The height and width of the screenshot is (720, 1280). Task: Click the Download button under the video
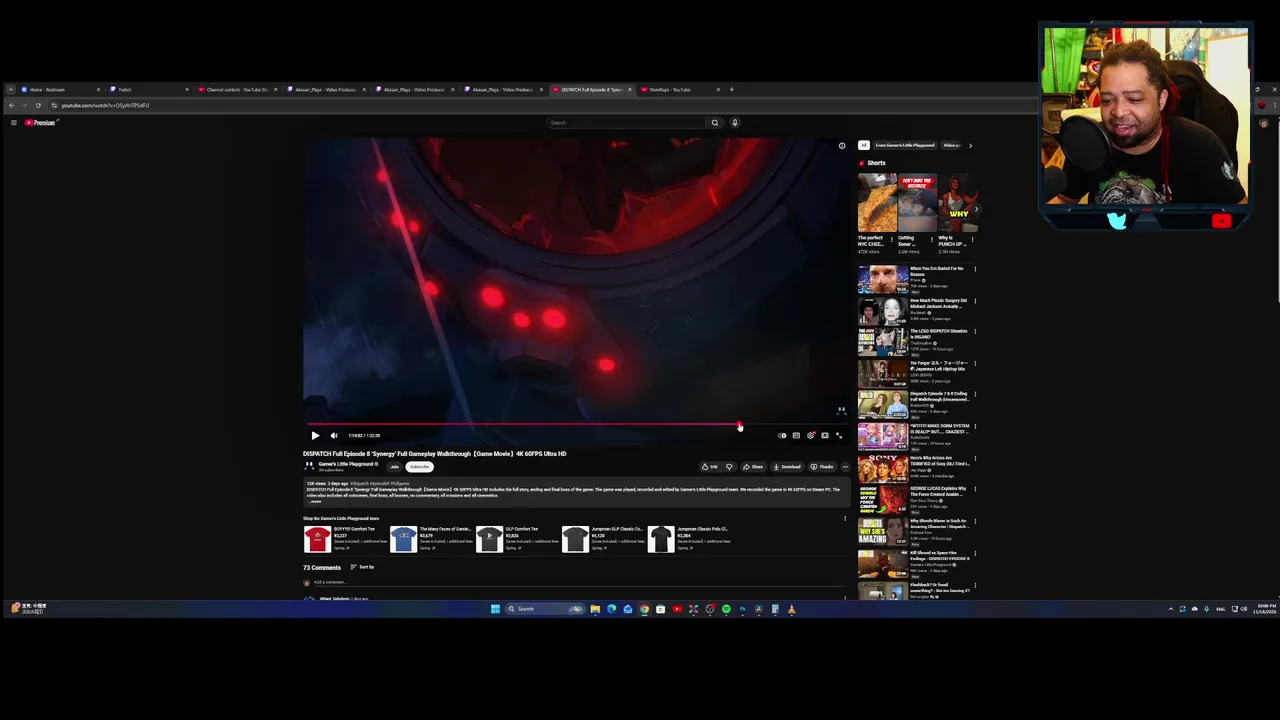pyautogui.click(x=787, y=466)
